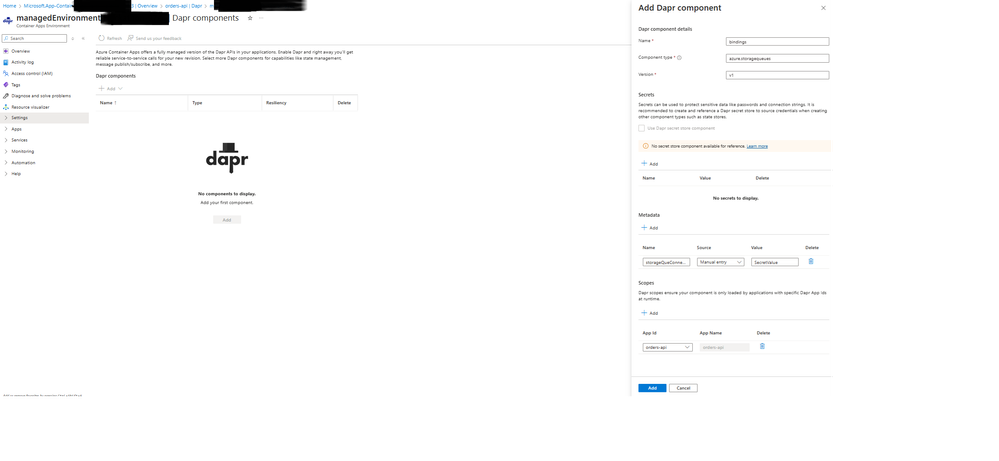
Task: Click the Refresh circular arrow icon
Action: click(101, 38)
